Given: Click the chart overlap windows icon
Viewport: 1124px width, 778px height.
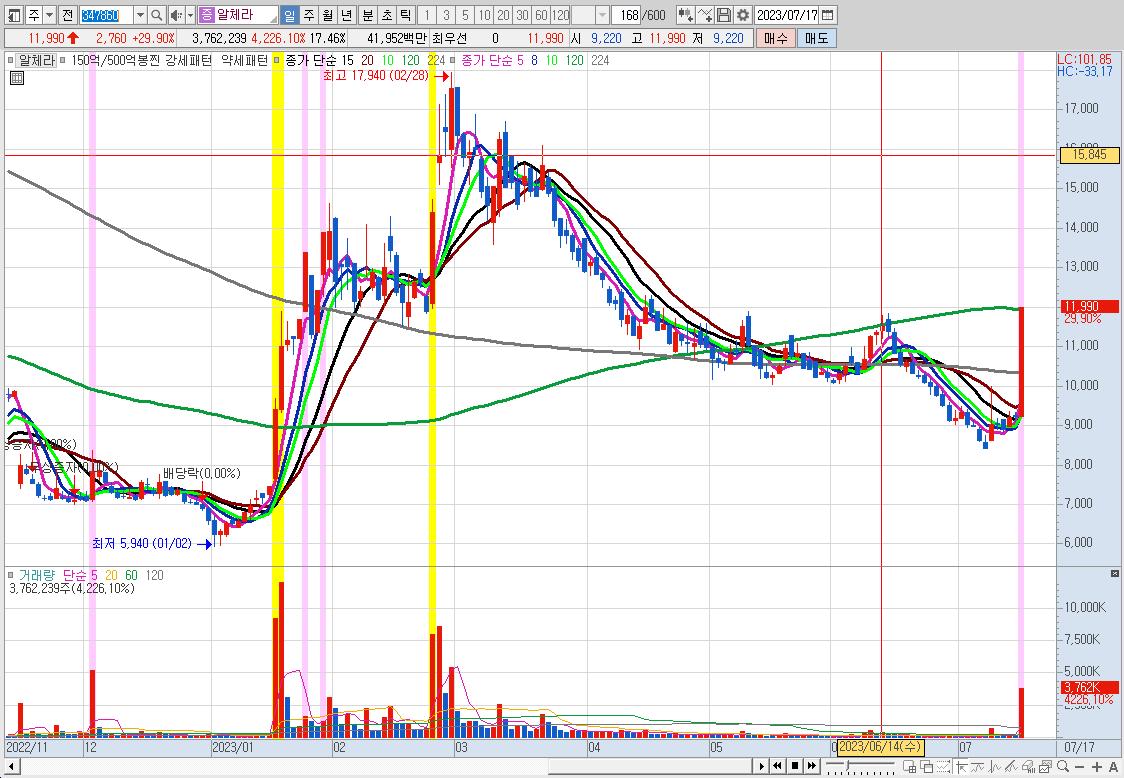Looking at the screenshot, I should 927,766.
